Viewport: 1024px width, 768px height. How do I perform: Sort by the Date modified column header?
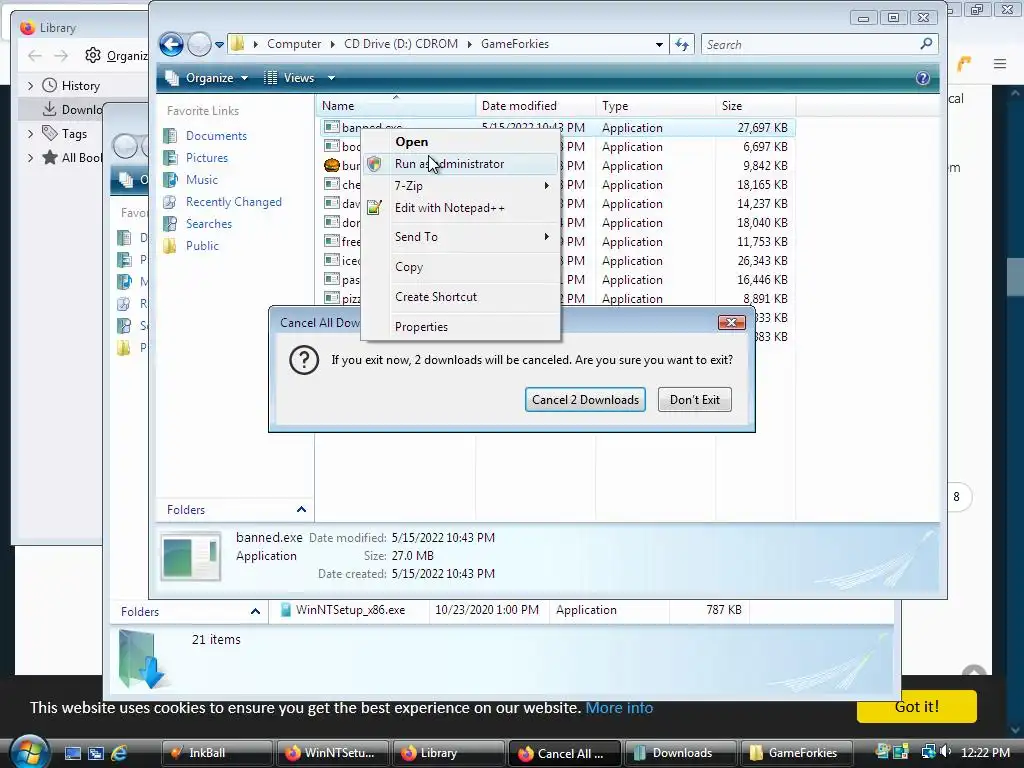pos(536,106)
